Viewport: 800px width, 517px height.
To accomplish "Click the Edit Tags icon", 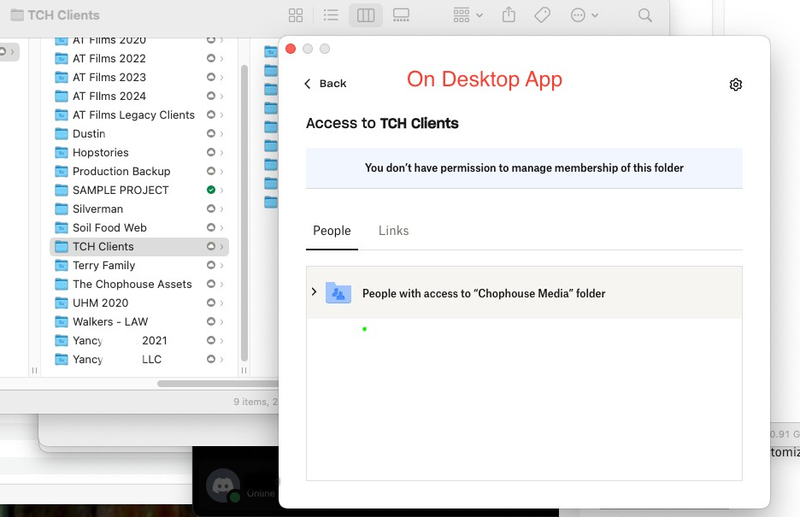I will (542, 15).
